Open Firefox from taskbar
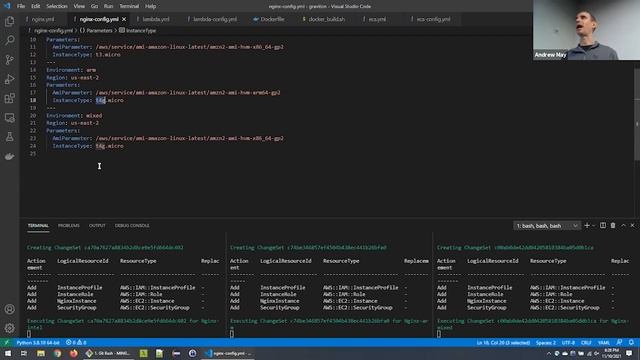Screen dimensions: 640x360 [x=73, y=353]
